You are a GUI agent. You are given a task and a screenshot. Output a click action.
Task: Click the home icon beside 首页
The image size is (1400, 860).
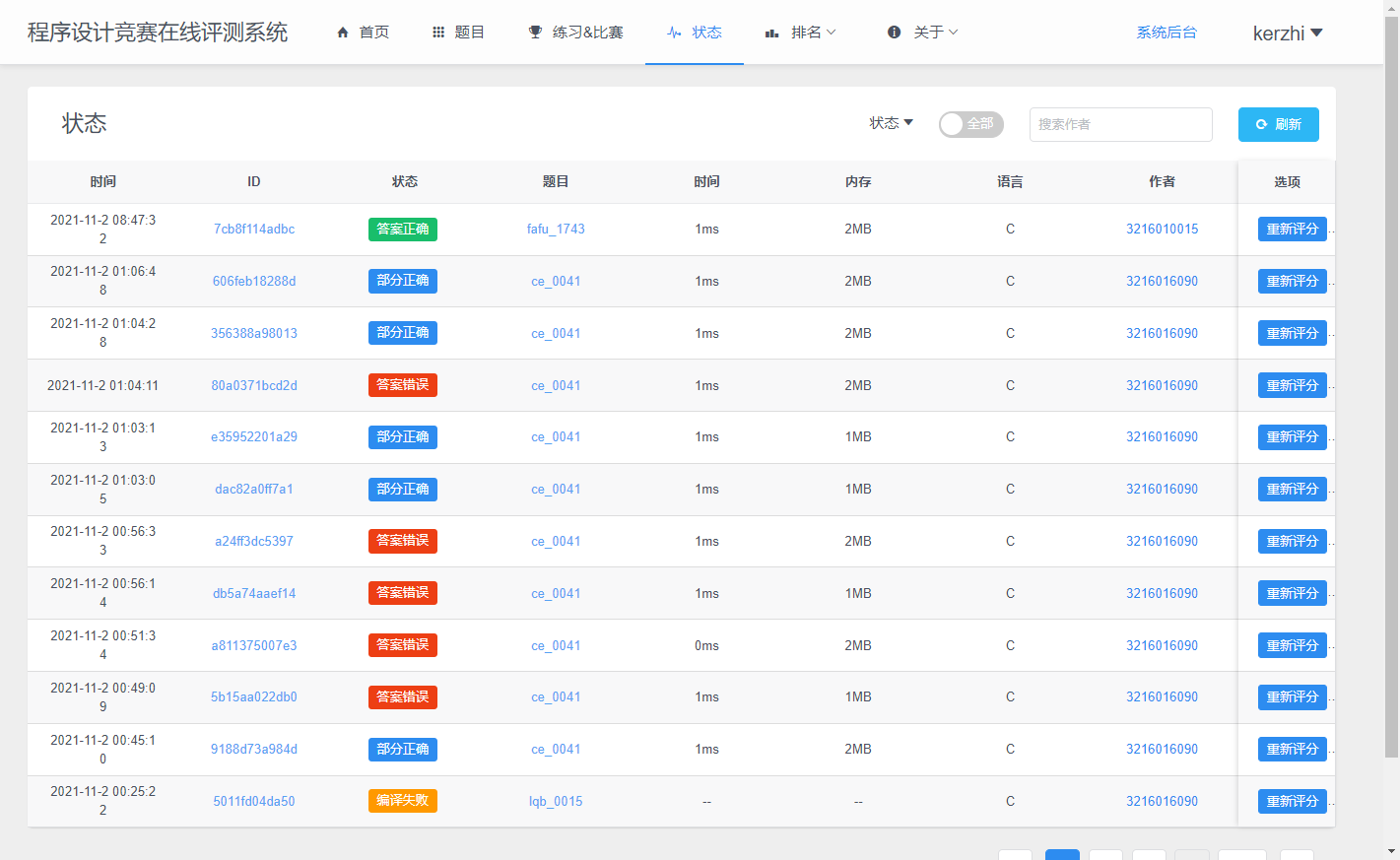coord(343,33)
